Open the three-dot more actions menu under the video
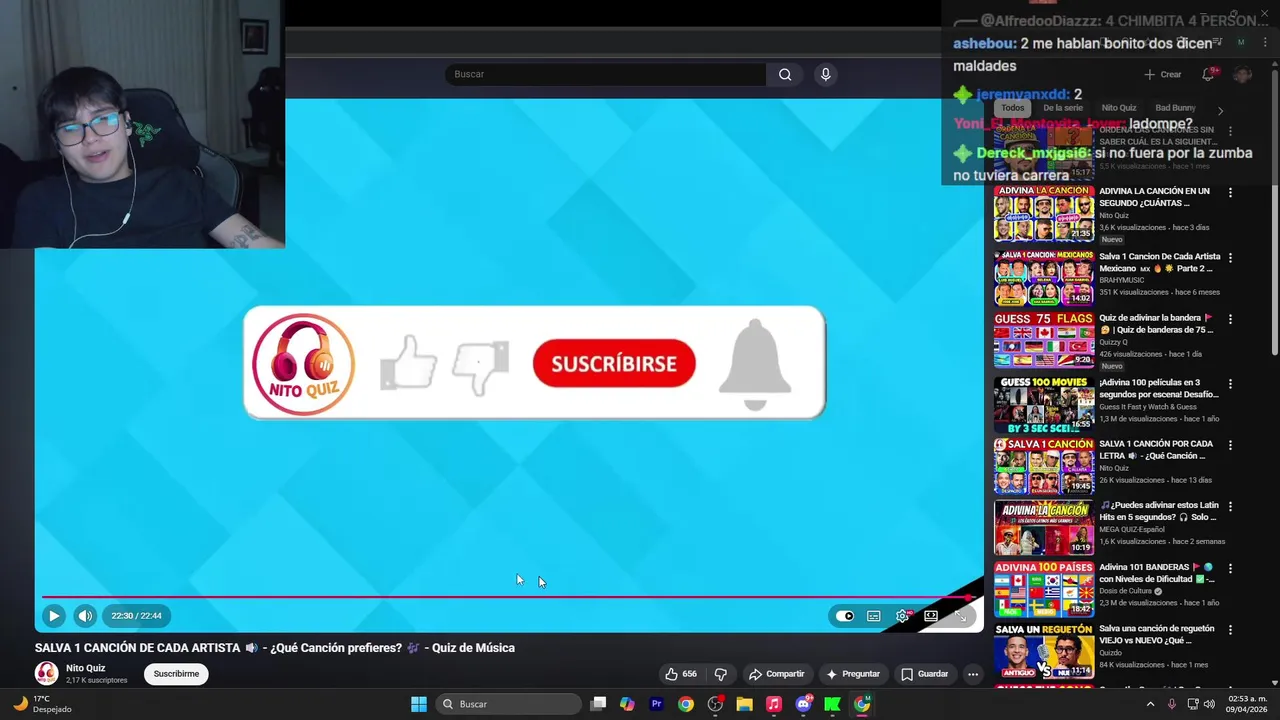Screen dimensions: 1280x720 click(x=972, y=674)
